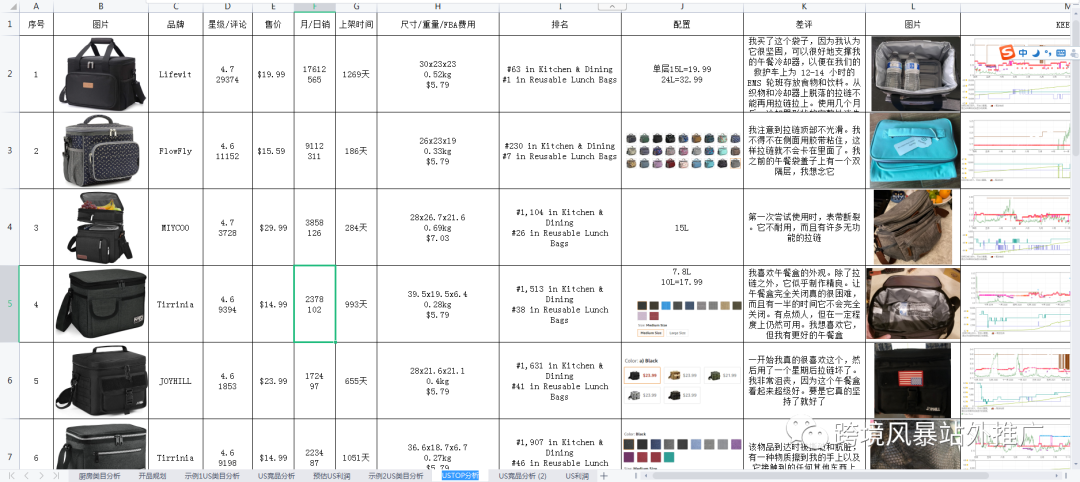Select the 1269天 listing time cell
Image resolution: width=1080 pixels, height=482 pixels.
[356, 74]
